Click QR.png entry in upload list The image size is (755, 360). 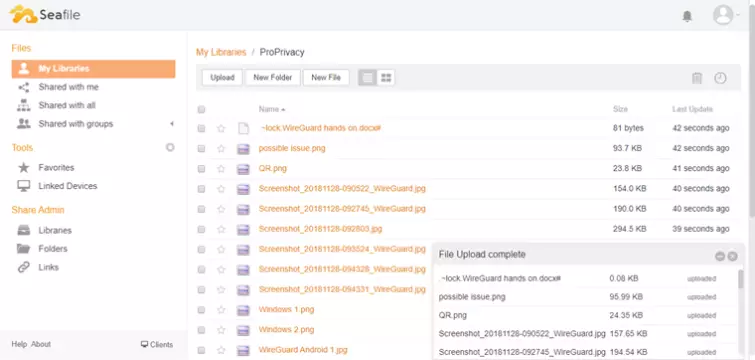click(453, 315)
